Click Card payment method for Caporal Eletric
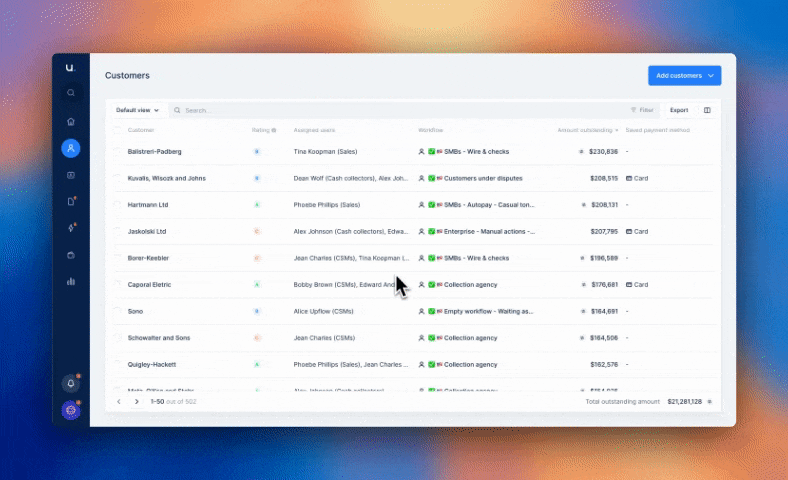The width and height of the screenshot is (788, 480). pyautogui.click(x=637, y=284)
